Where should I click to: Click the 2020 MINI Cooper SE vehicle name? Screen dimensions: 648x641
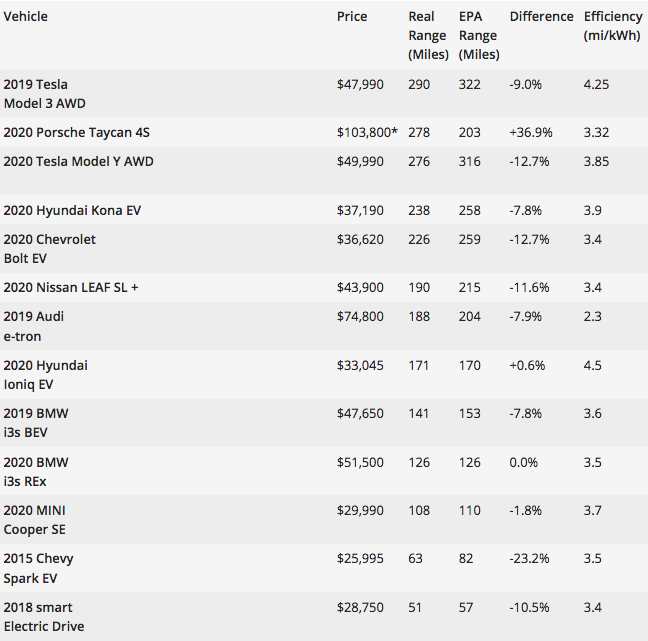tap(36, 520)
